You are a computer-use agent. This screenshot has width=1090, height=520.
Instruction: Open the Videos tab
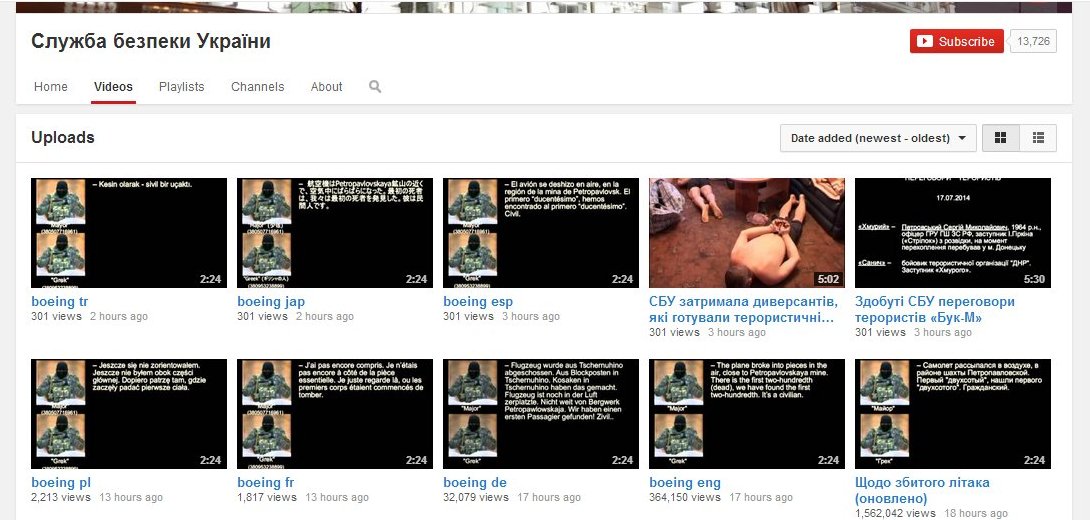(x=113, y=87)
